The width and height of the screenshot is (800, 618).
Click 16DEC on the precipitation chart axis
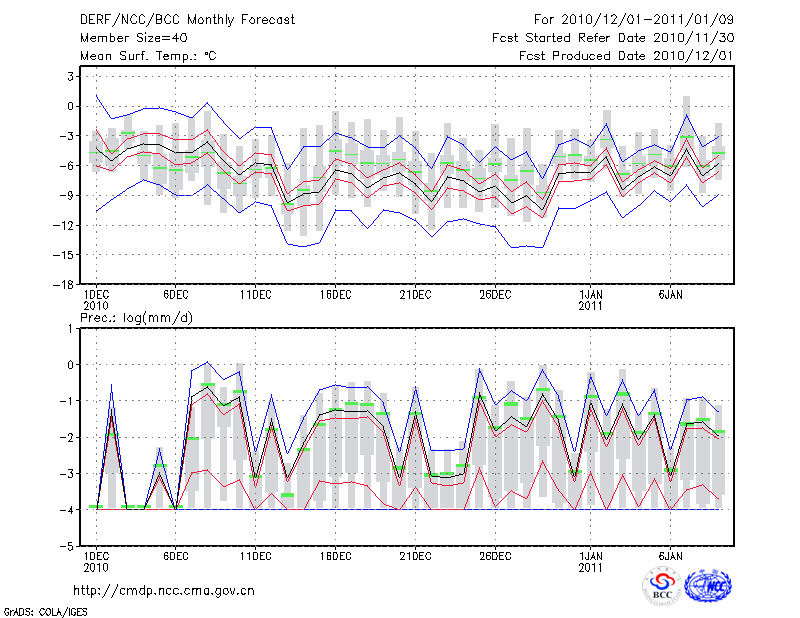pos(335,555)
